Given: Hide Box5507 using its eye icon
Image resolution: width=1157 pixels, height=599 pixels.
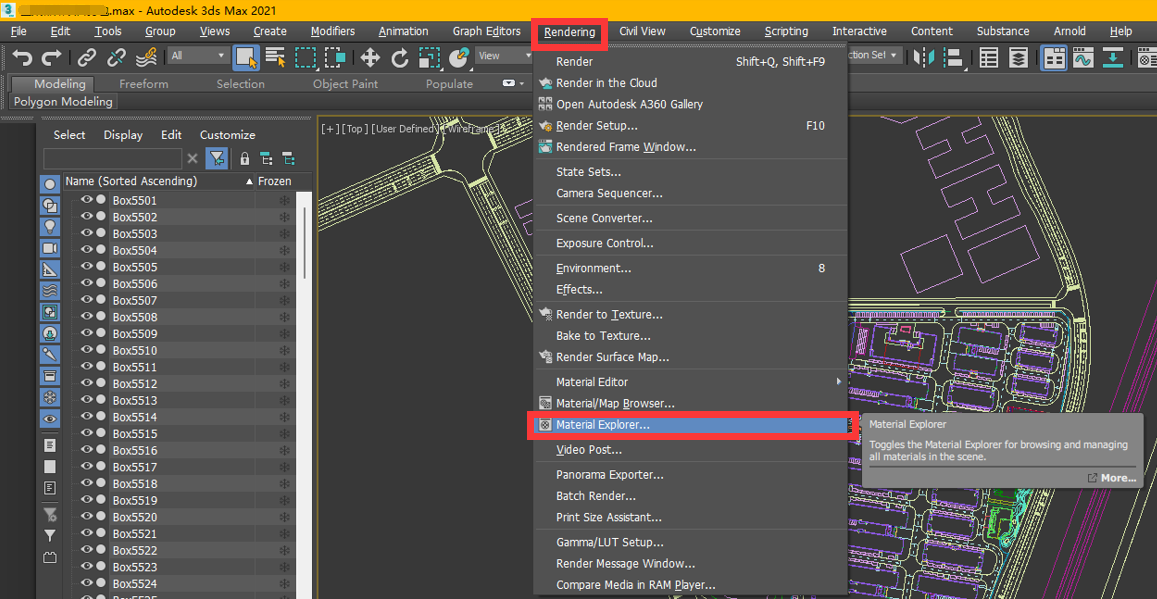Looking at the screenshot, I should pyautogui.click(x=86, y=300).
